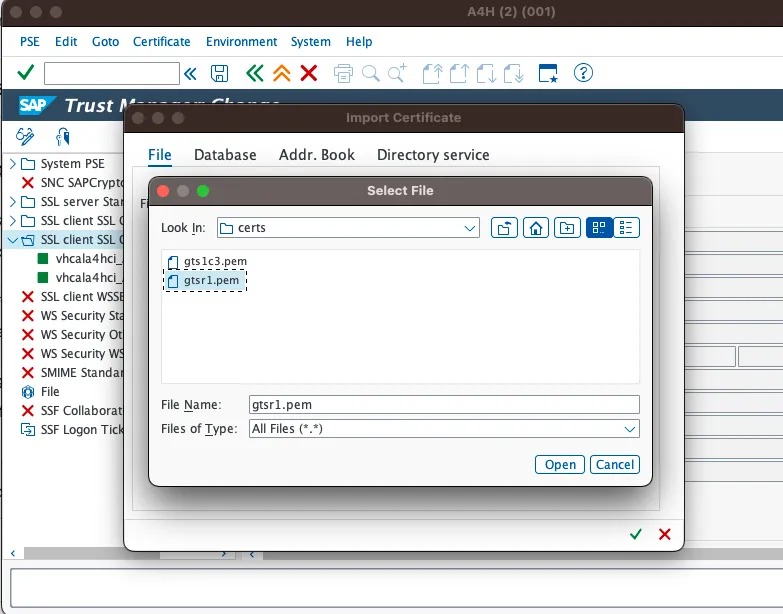Switch to the Database tab
The width and height of the screenshot is (783, 614).
pos(225,155)
